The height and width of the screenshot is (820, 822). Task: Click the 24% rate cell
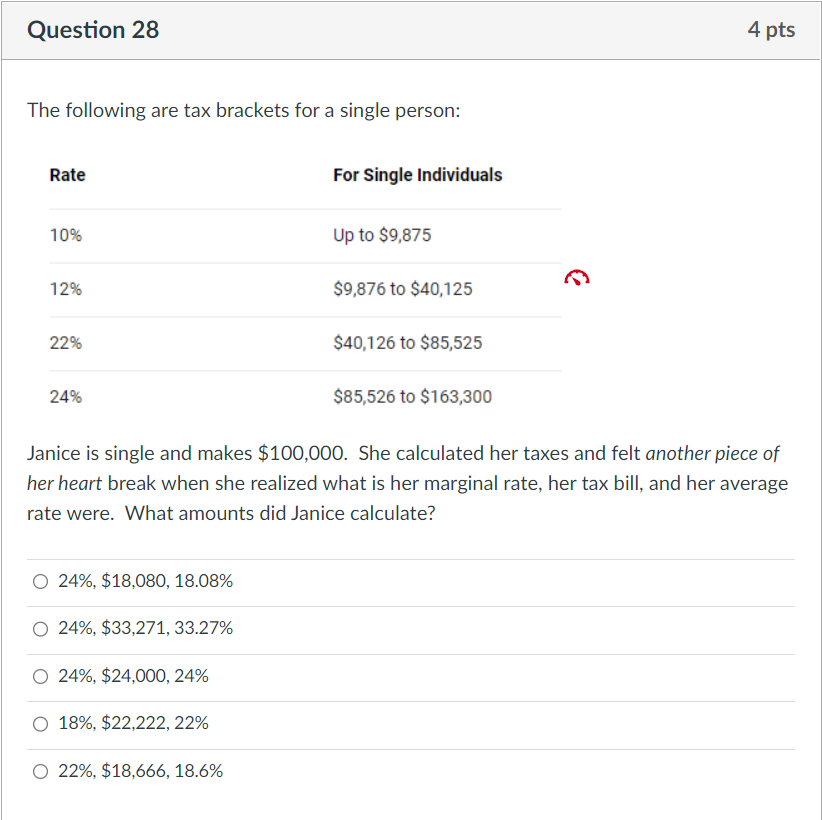pyautogui.click(x=66, y=397)
